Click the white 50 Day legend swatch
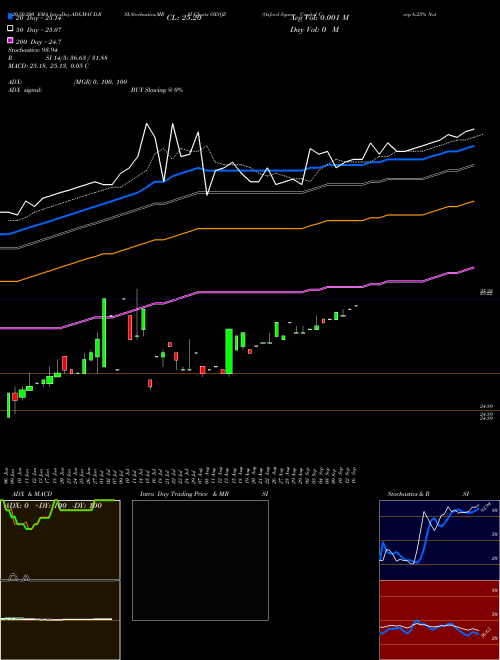Image resolution: width=500 pixels, height=660 pixels. (x=10, y=29)
